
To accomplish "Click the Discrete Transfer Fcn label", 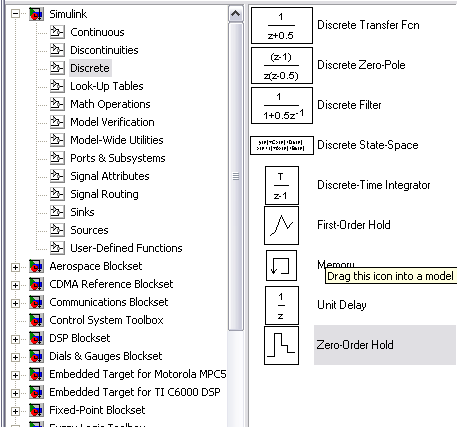I will (368, 25).
